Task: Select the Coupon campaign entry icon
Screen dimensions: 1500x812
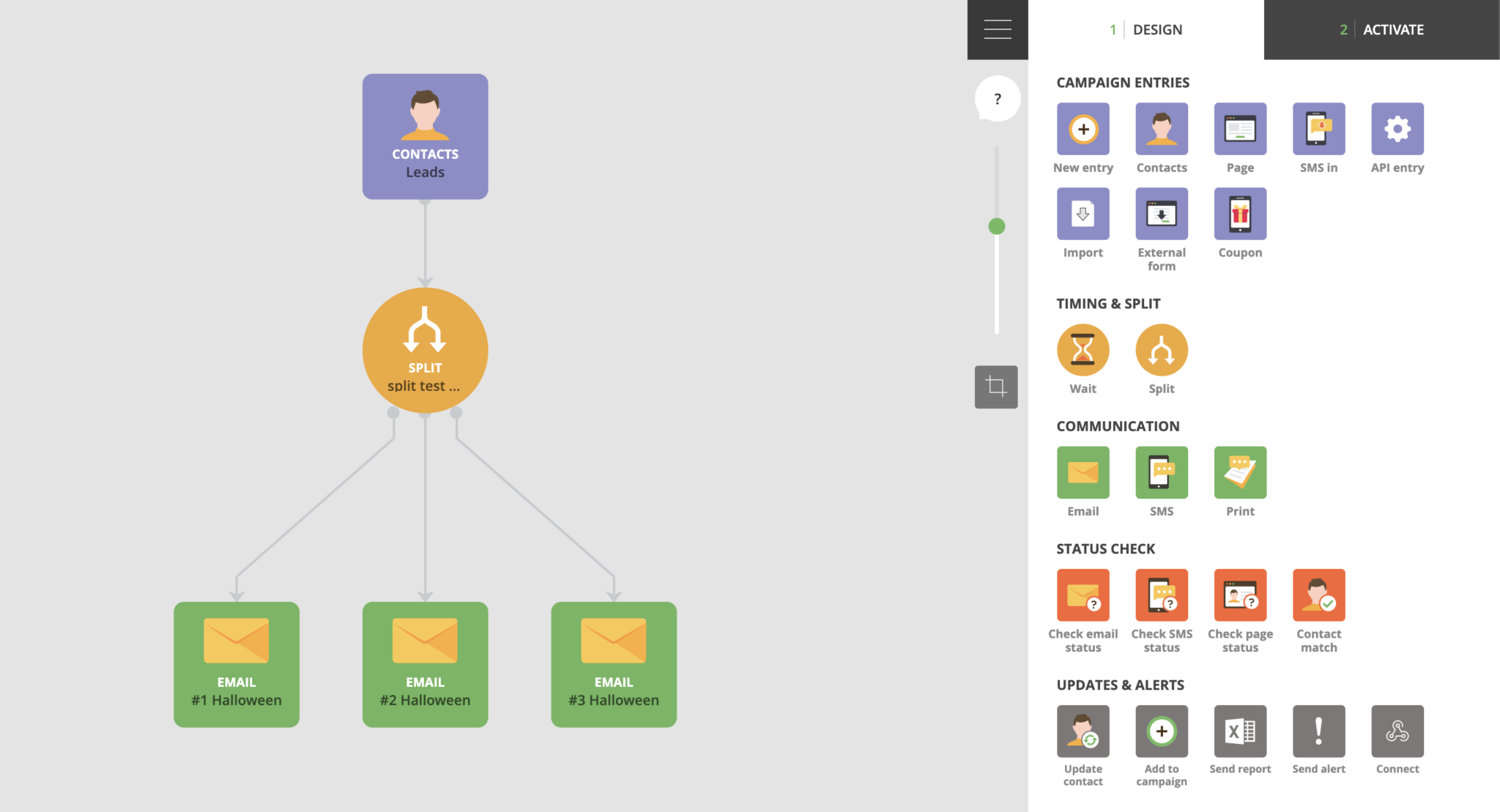Action: (1240, 214)
